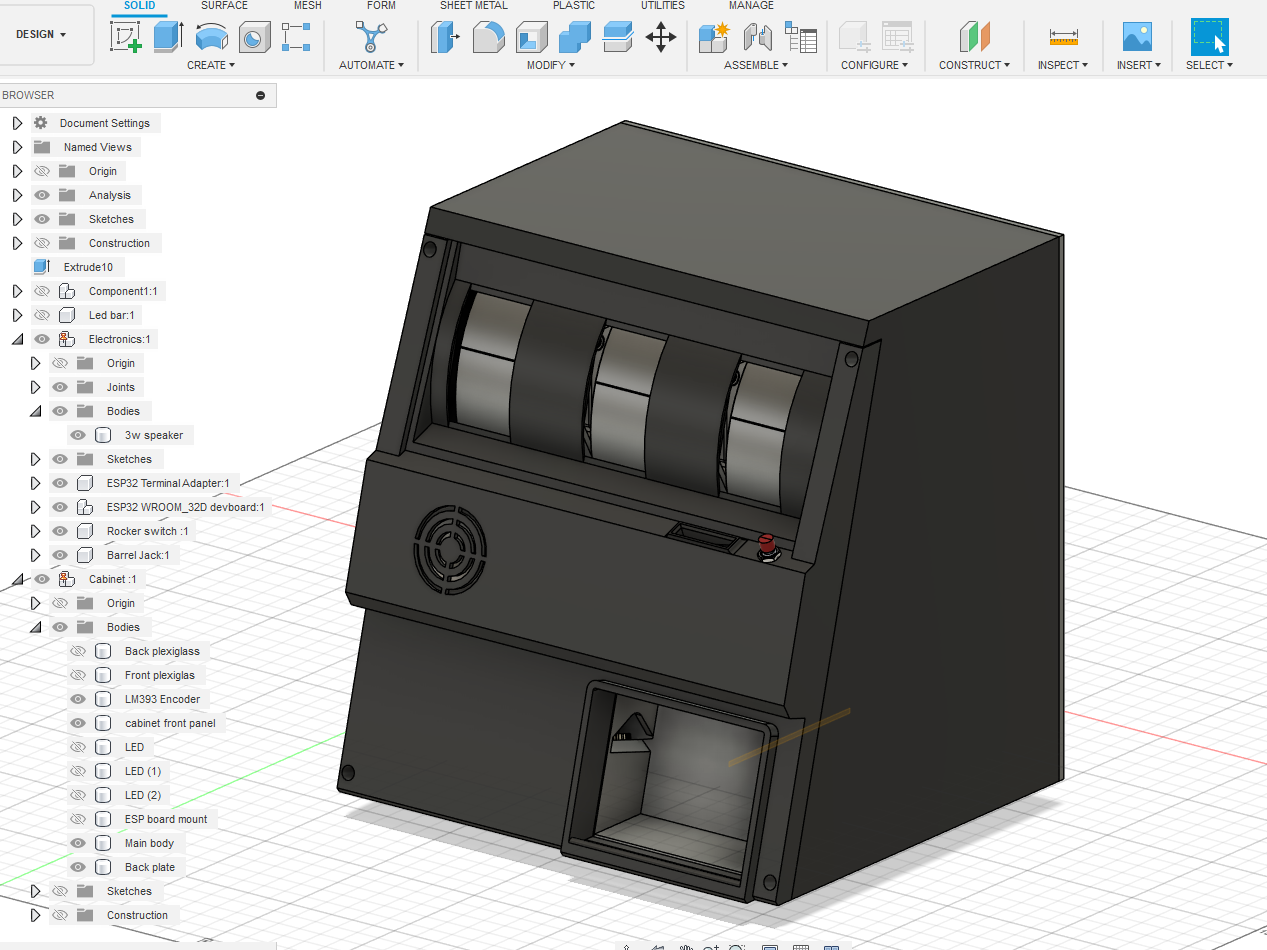
Task: Hide the Main body
Action: pos(78,843)
